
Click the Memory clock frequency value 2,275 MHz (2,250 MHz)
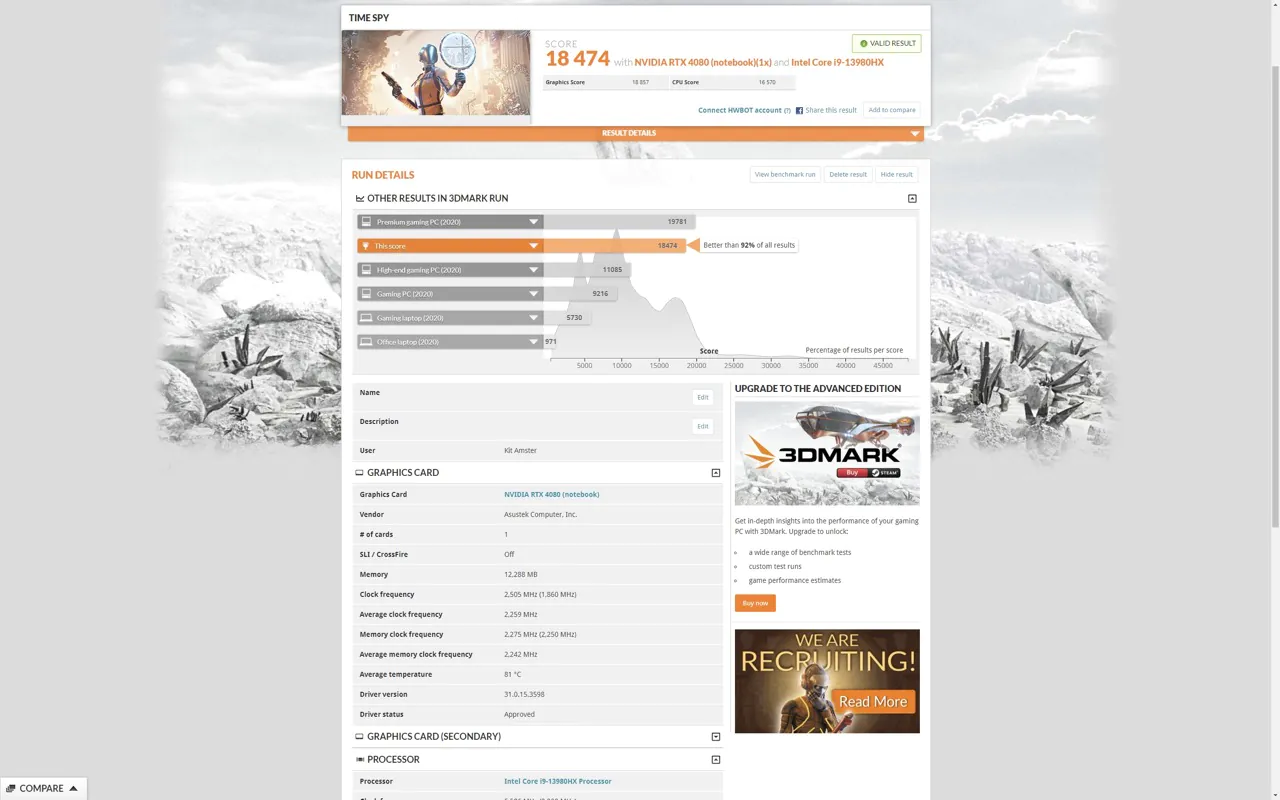pos(540,634)
